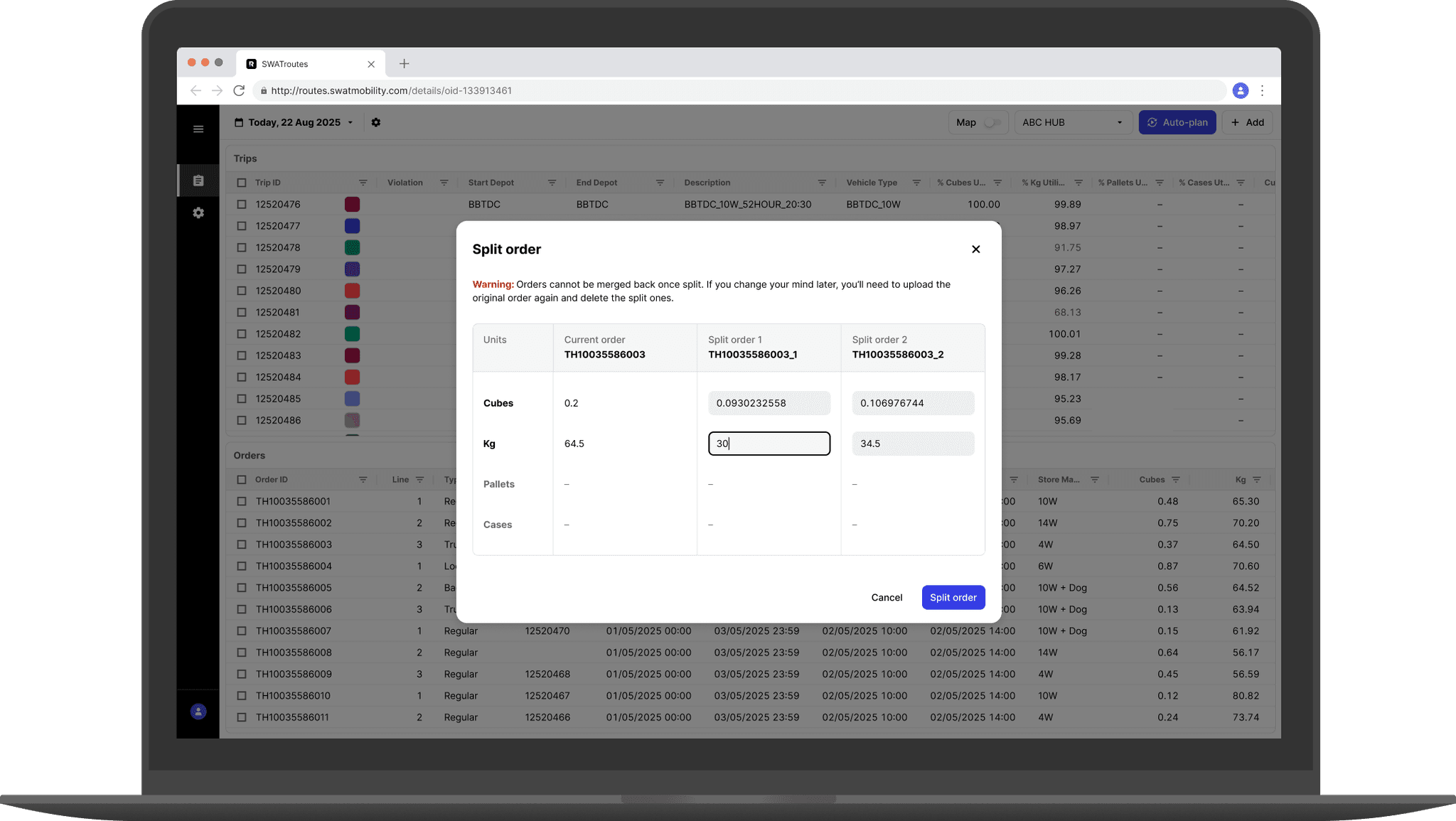The height and width of the screenshot is (821, 1456).
Task: Toggle the Map view switch
Action: pos(992,122)
